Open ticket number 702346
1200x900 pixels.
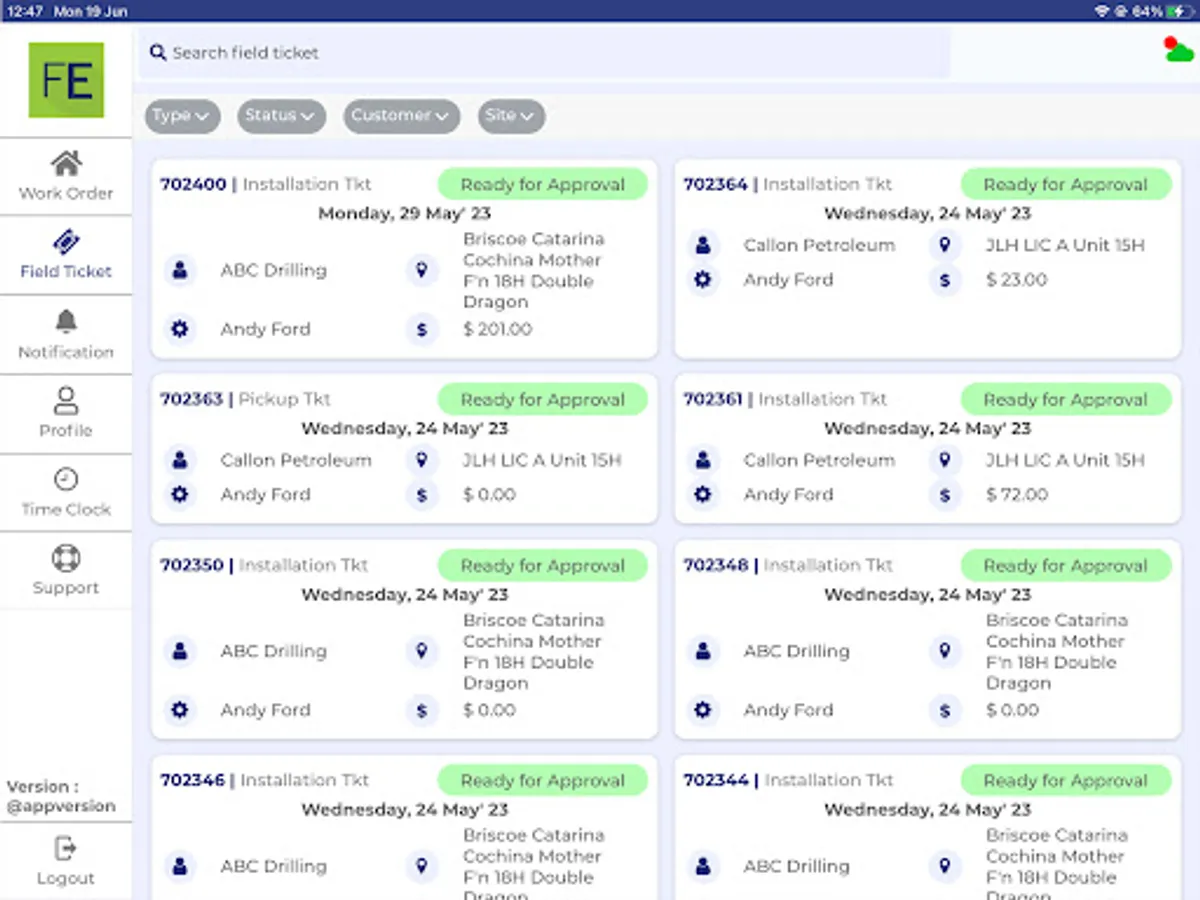[x=193, y=780]
